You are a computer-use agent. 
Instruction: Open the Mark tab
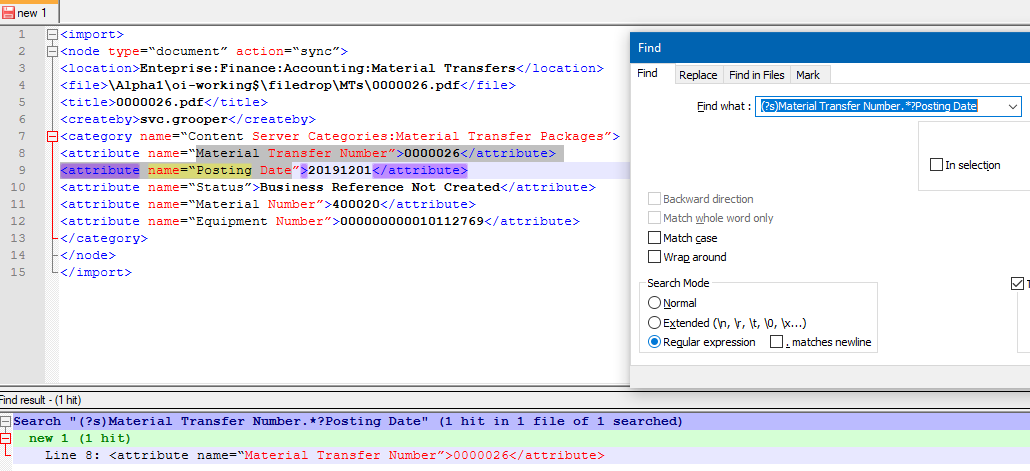click(x=808, y=75)
